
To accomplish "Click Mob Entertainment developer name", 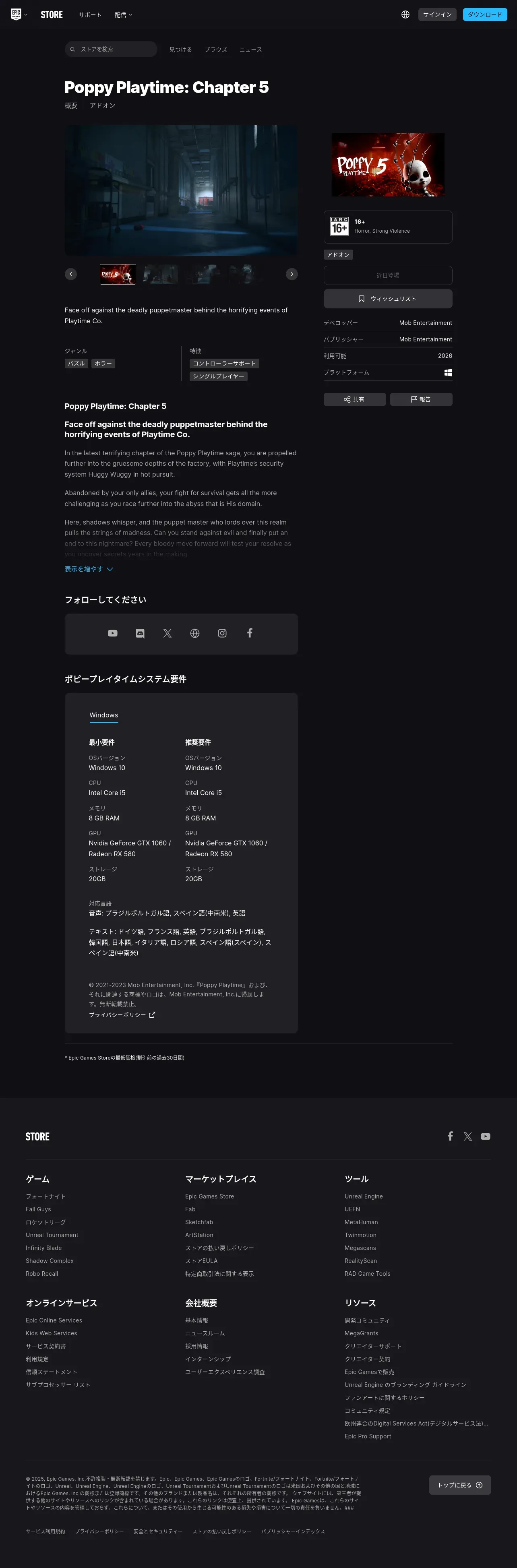I will (426, 322).
